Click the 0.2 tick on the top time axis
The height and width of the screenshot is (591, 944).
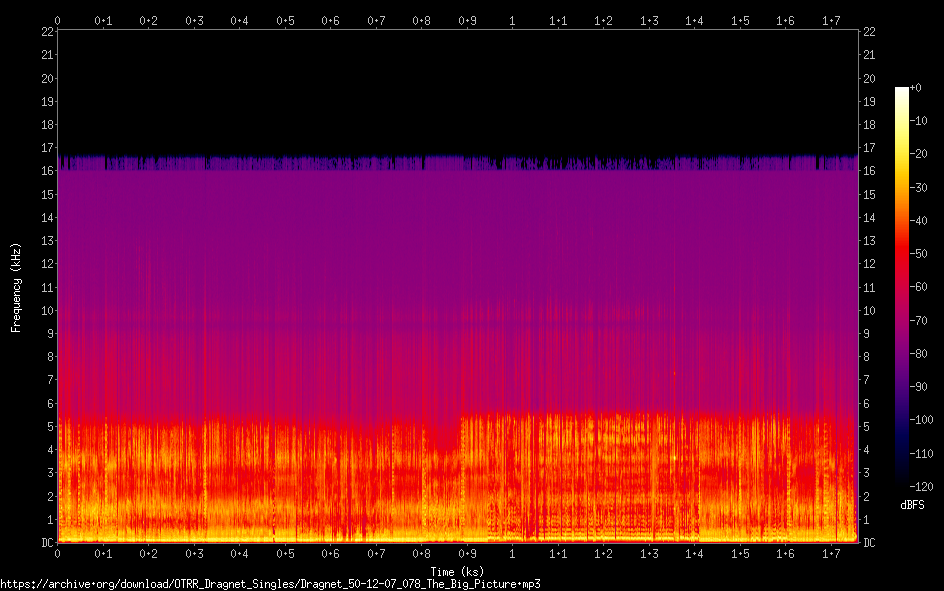click(x=148, y=20)
